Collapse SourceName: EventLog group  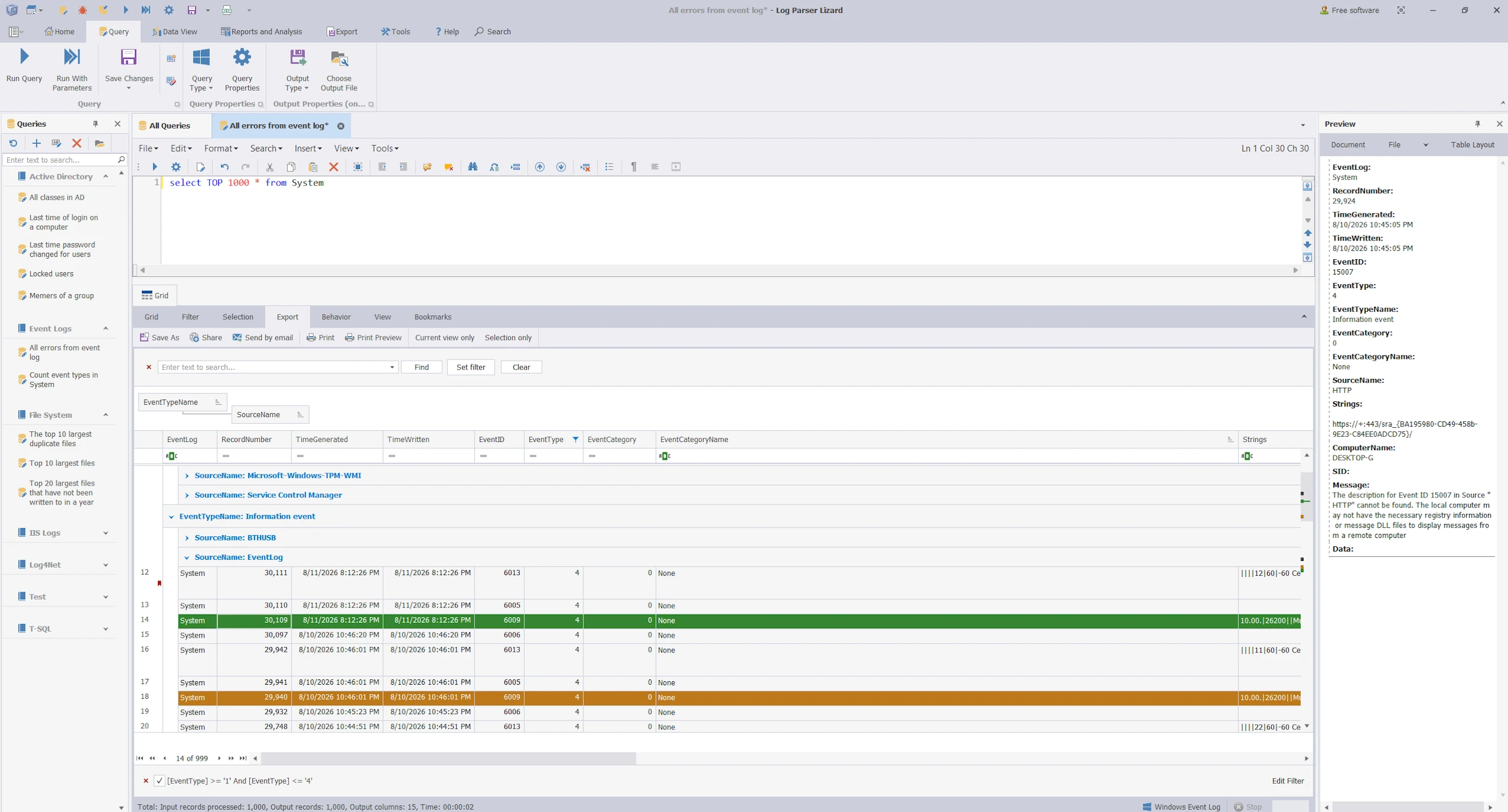(187, 557)
